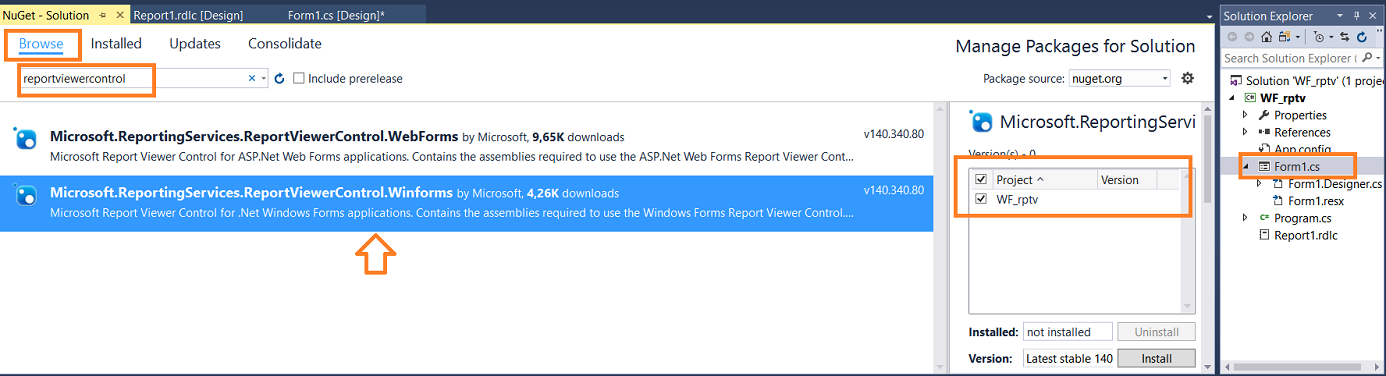The image size is (1386, 376).
Task: Click the Version column header
Action: coord(1126,180)
